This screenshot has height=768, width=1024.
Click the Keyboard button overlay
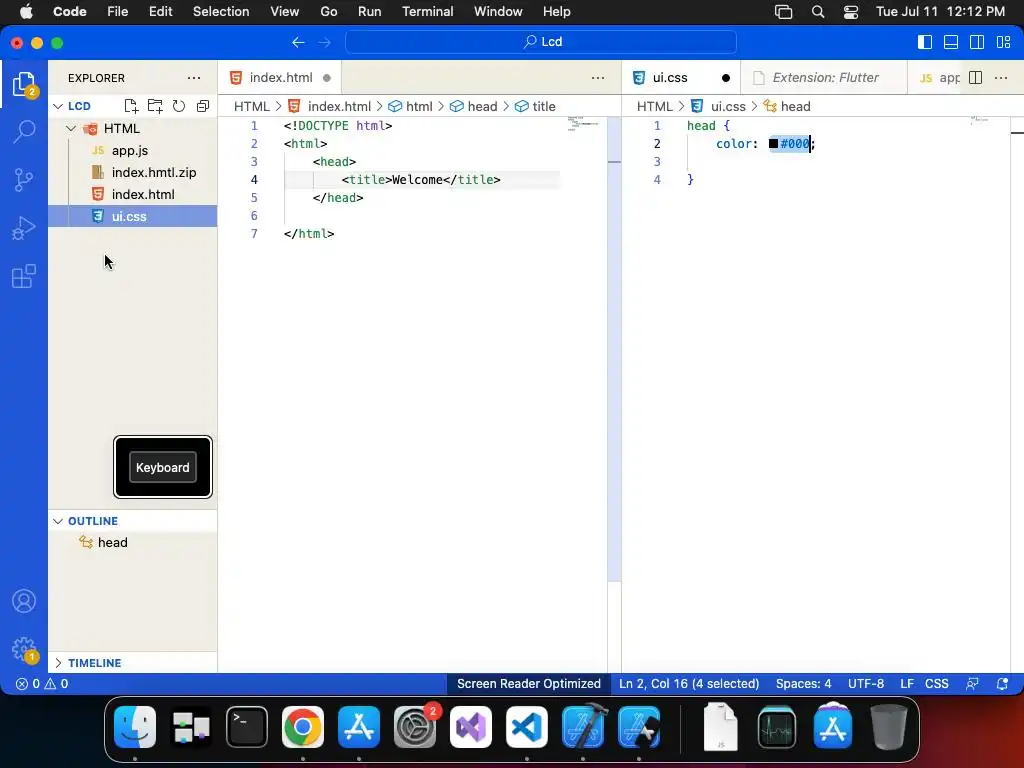(163, 468)
